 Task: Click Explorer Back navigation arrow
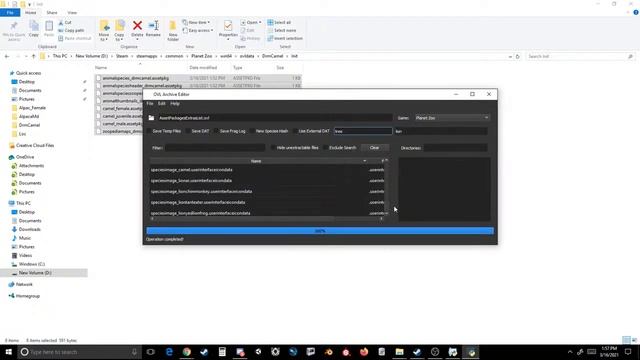(7, 56)
